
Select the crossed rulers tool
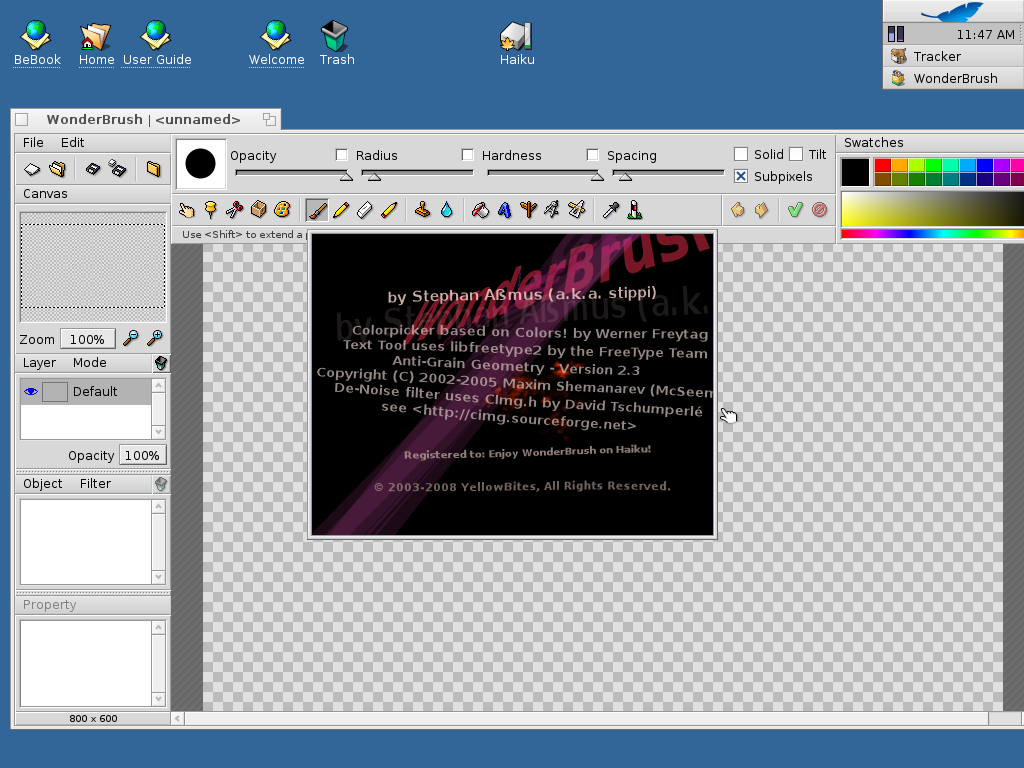coord(577,210)
